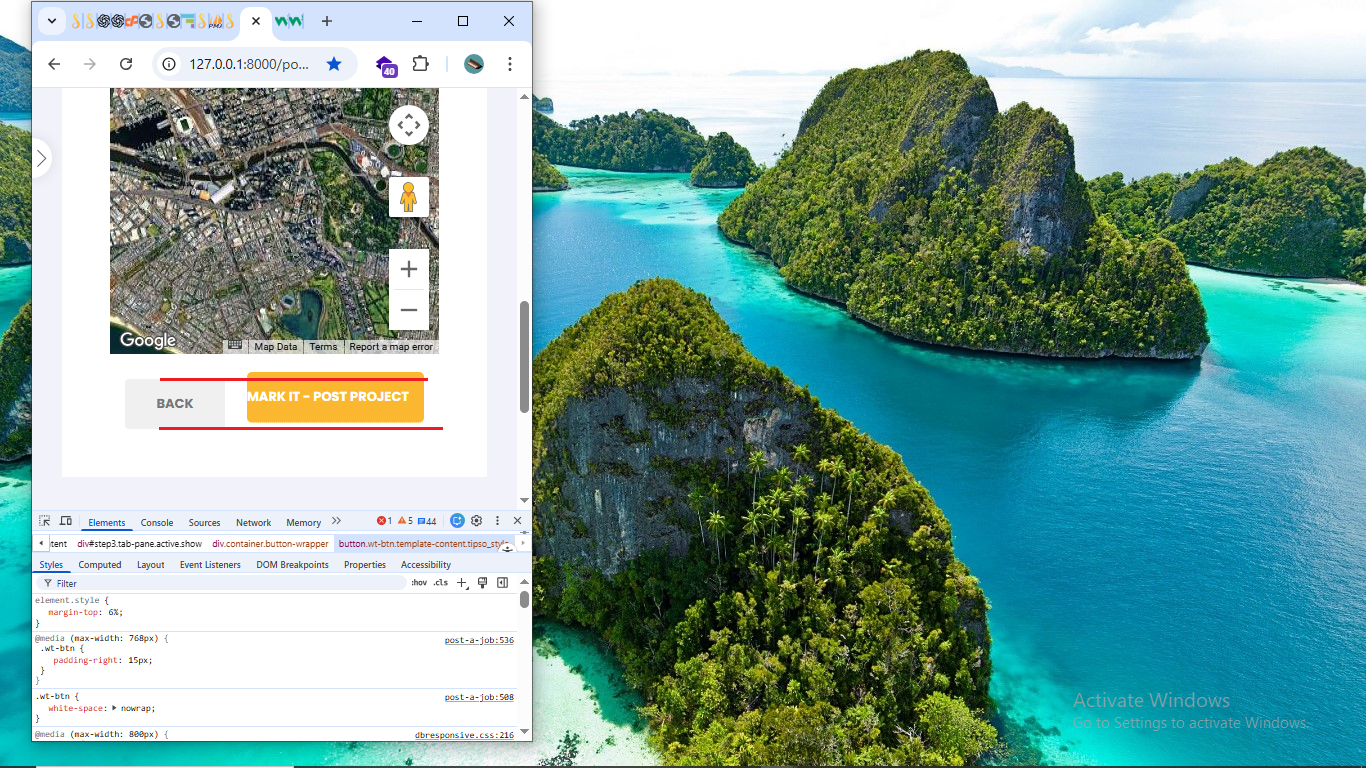Open the Computed styles tab
The image size is (1366, 768).
(100, 565)
